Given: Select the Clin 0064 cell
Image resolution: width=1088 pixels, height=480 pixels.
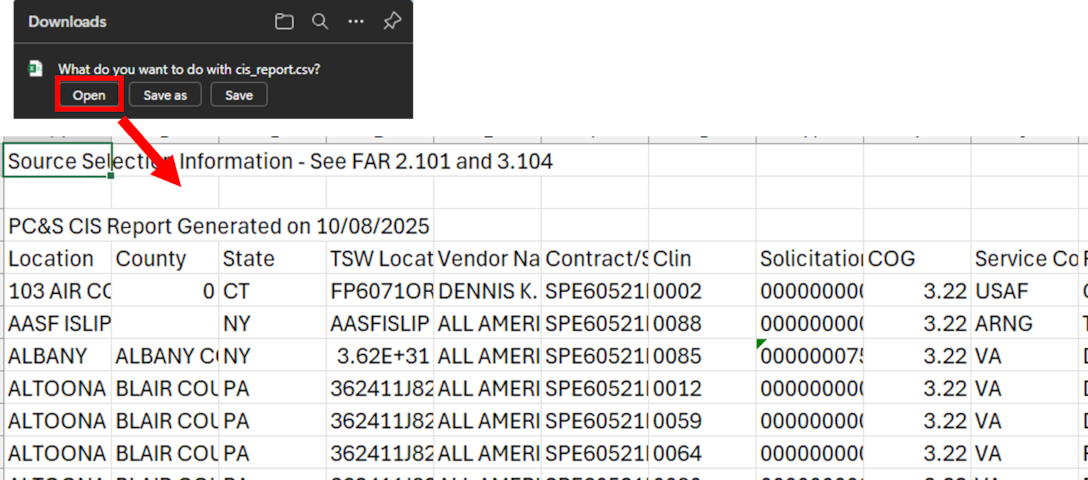Looking at the screenshot, I should click(702, 453).
